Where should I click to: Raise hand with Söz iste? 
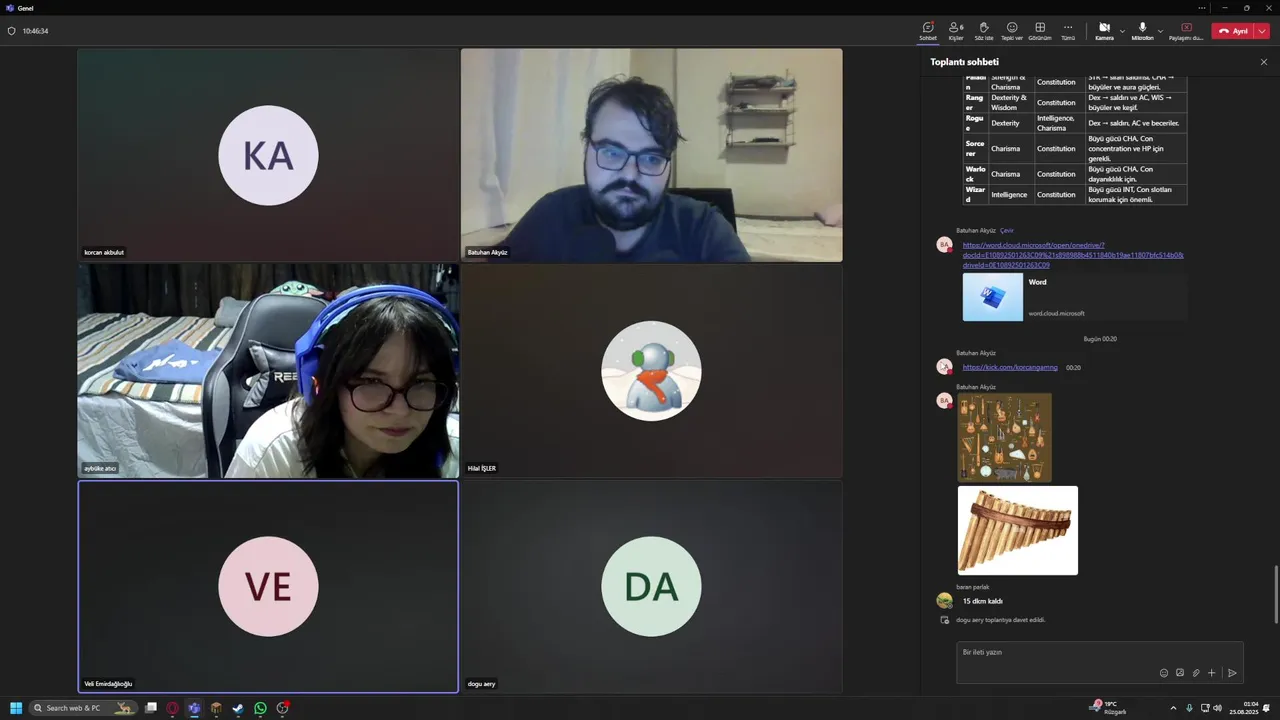984,31
